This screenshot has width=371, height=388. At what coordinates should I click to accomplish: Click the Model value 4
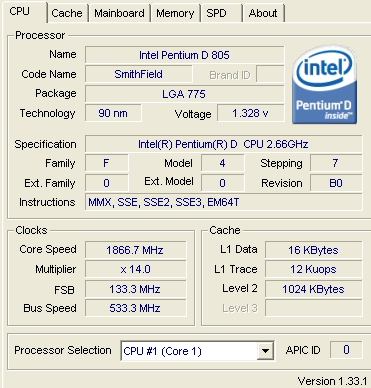(222, 163)
